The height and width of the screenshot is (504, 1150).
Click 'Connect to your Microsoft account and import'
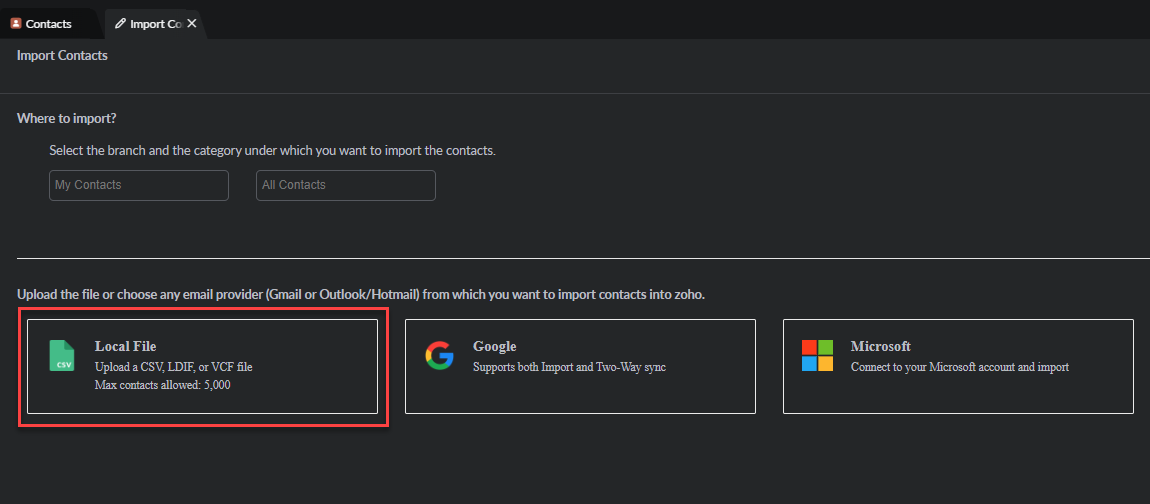click(959, 367)
